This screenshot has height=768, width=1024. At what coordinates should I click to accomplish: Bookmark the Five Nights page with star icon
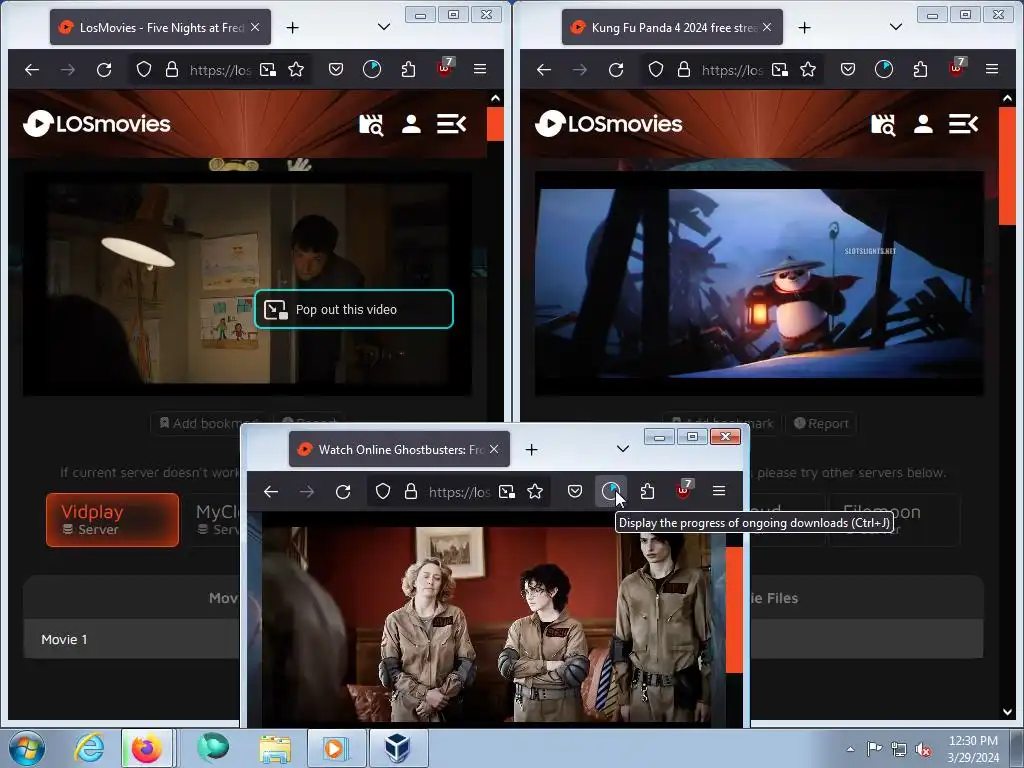tap(296, 69)
